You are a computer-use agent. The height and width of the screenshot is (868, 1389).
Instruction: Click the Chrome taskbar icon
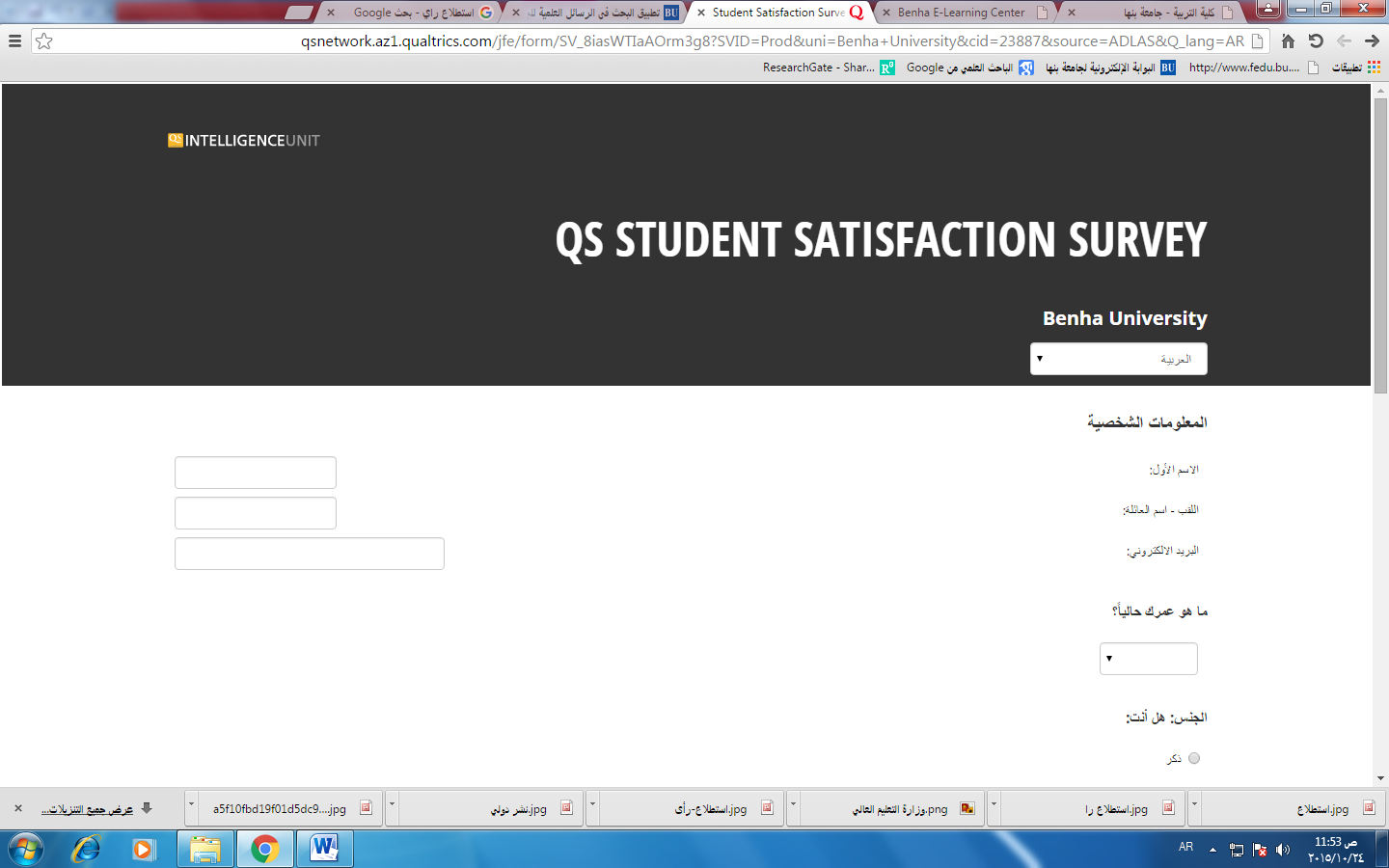[264, 850]
